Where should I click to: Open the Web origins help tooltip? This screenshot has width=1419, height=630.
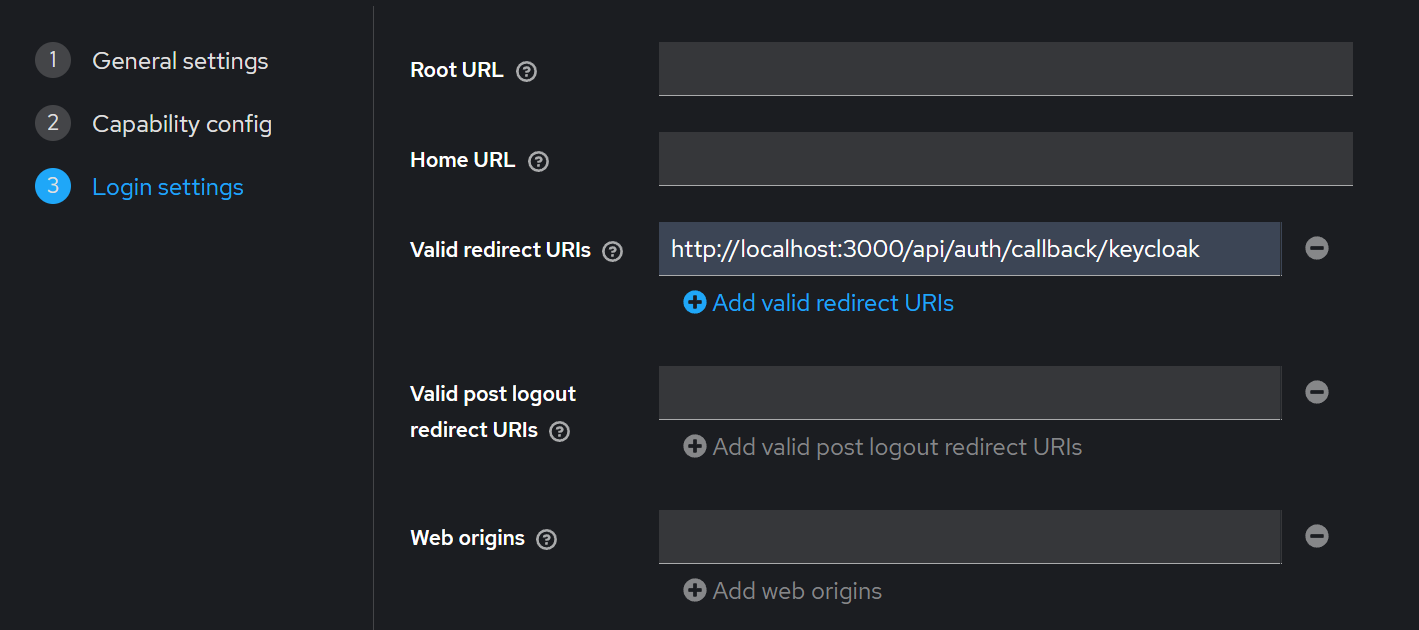pos(546,538)
